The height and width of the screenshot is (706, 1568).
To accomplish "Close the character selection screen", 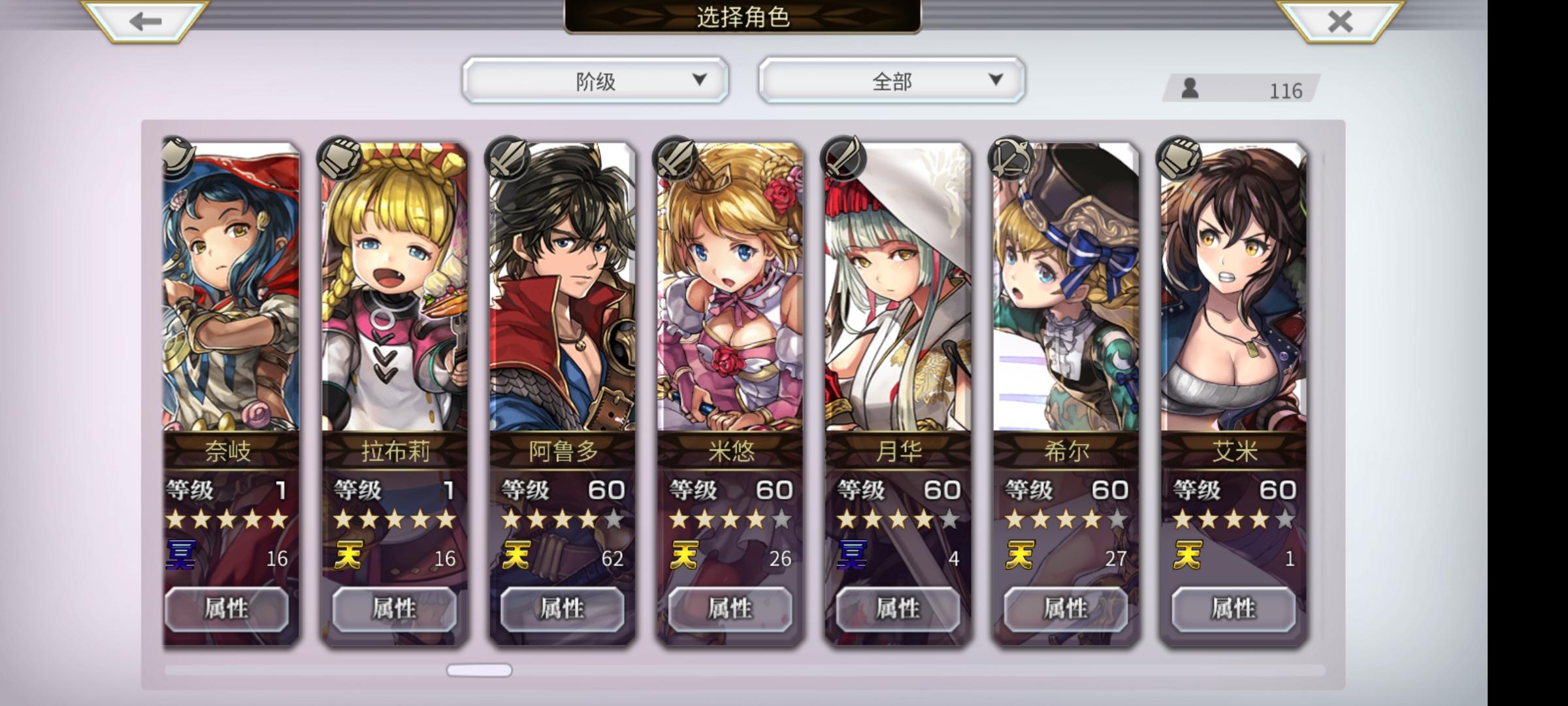I will click(x=1340, y=22).
